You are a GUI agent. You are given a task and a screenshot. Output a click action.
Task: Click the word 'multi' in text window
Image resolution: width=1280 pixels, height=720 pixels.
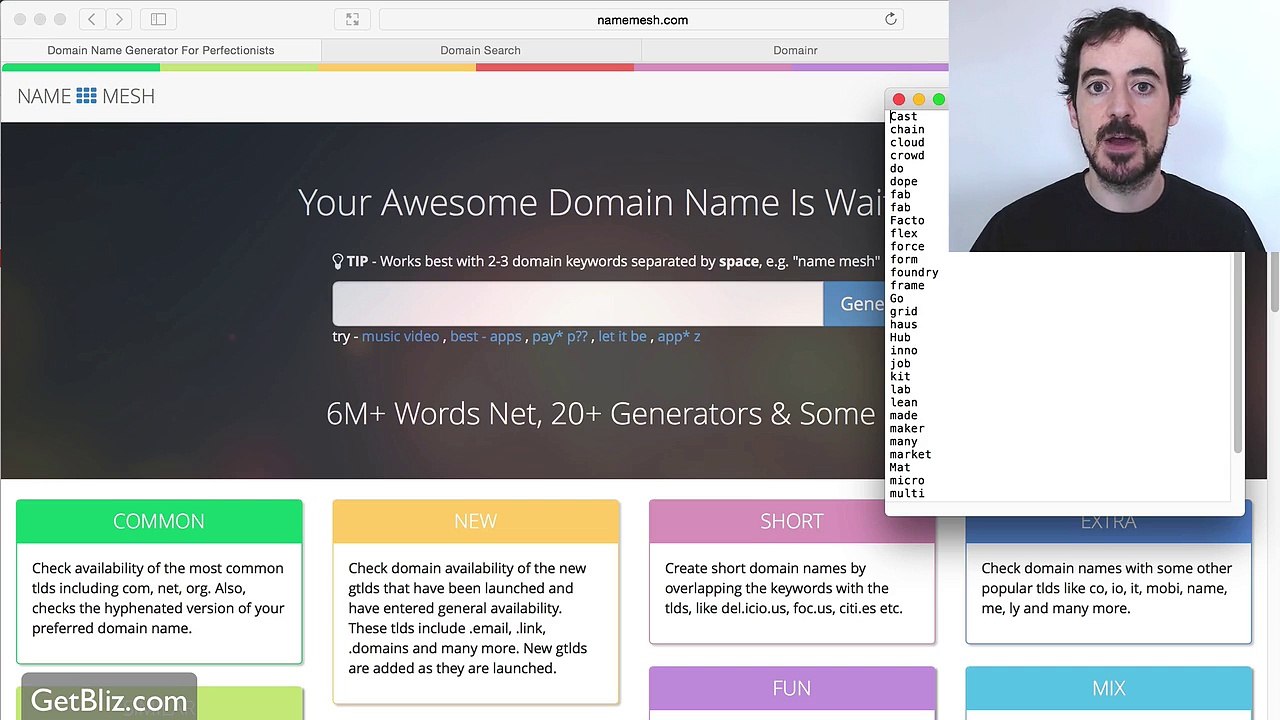click(x=907, y=493)
